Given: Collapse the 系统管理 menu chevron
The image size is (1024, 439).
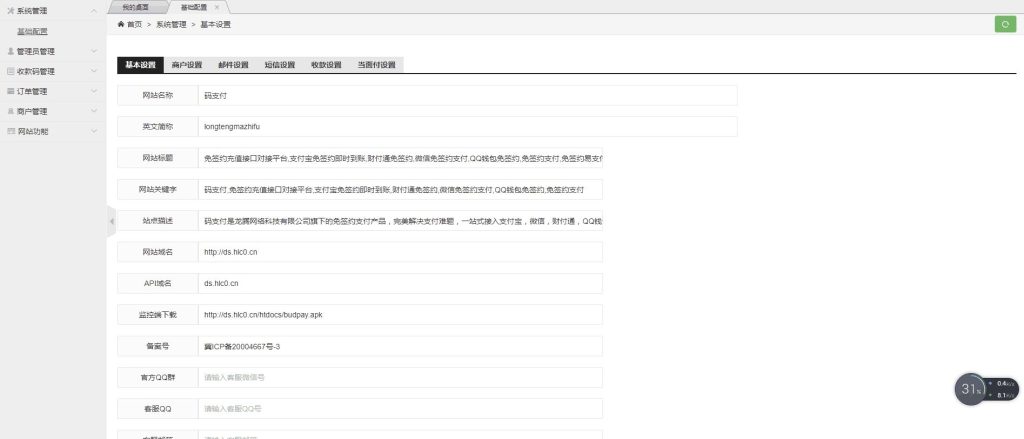Looking at the screenshot, I should tap(93, 11).
